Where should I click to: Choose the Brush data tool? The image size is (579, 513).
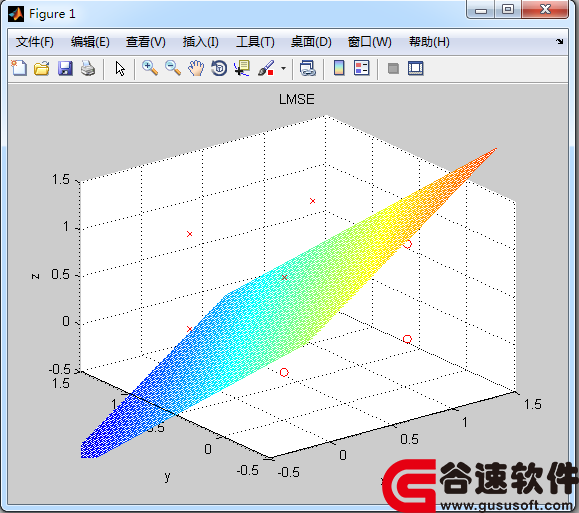pyautogui.click(x=266, y=68)
